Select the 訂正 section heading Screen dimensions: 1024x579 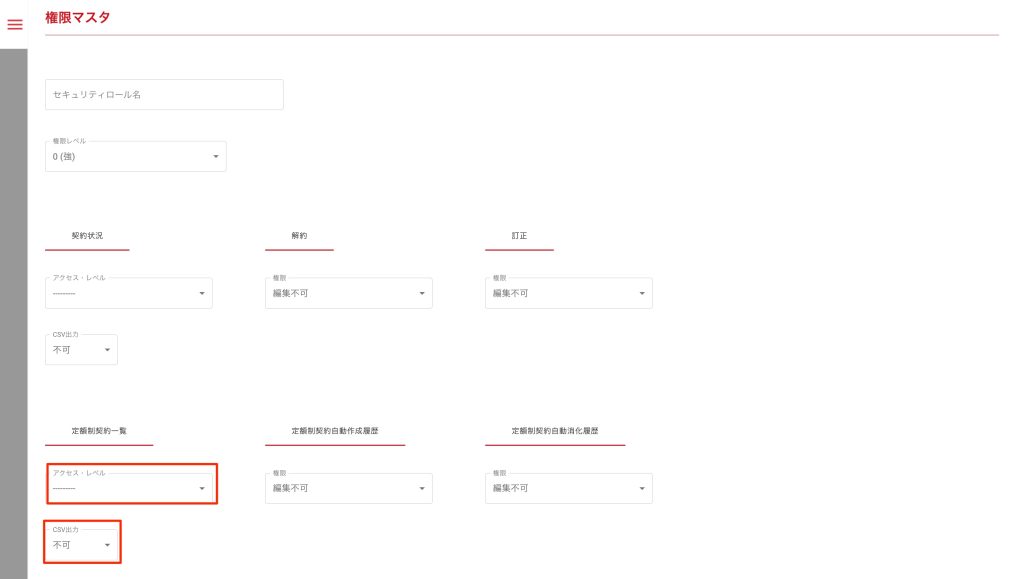coord(519,236)
